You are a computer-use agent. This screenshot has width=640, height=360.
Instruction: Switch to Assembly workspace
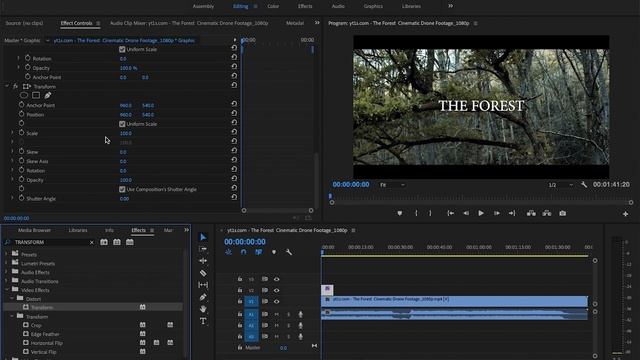(x=203, y=6)
